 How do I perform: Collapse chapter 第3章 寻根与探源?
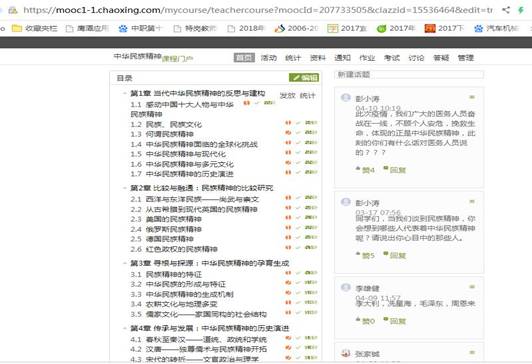tap(125, 263)
